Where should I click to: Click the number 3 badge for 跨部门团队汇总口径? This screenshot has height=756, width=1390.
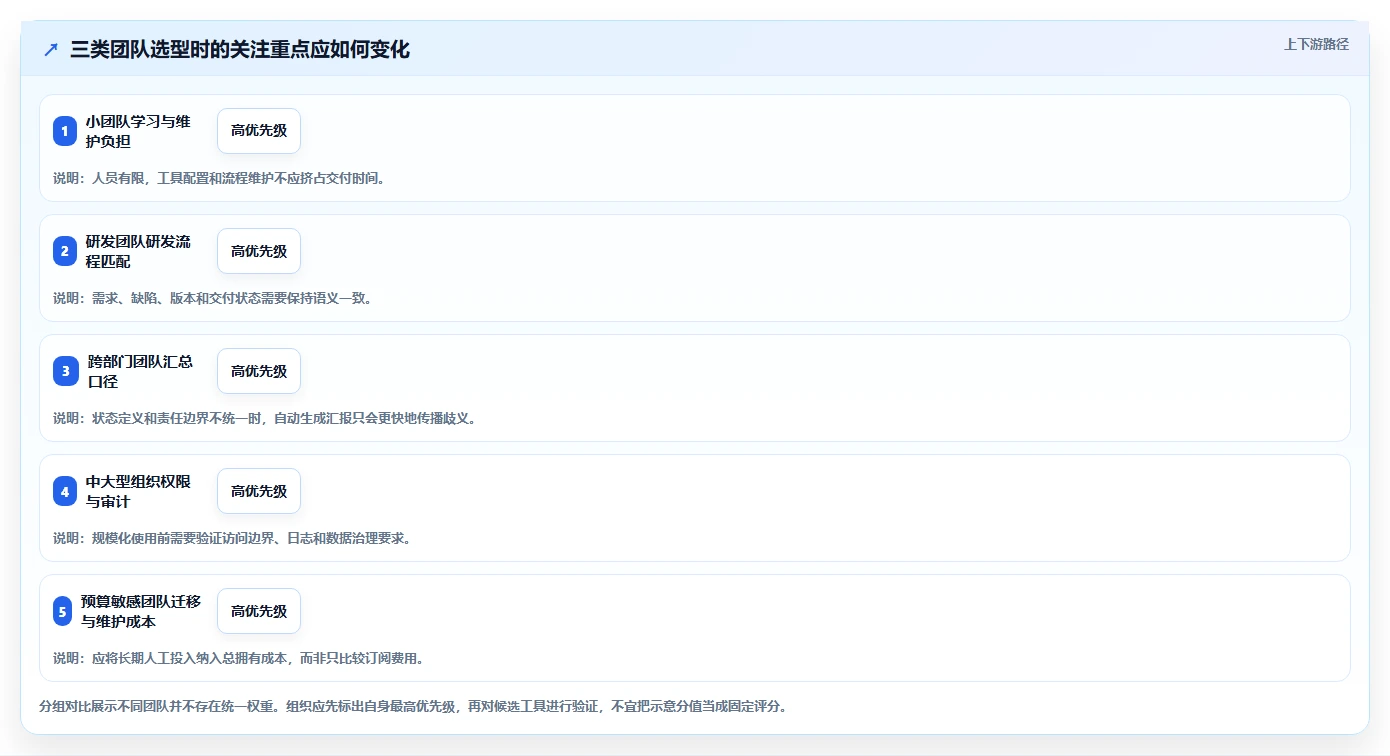tap(65, 371)
